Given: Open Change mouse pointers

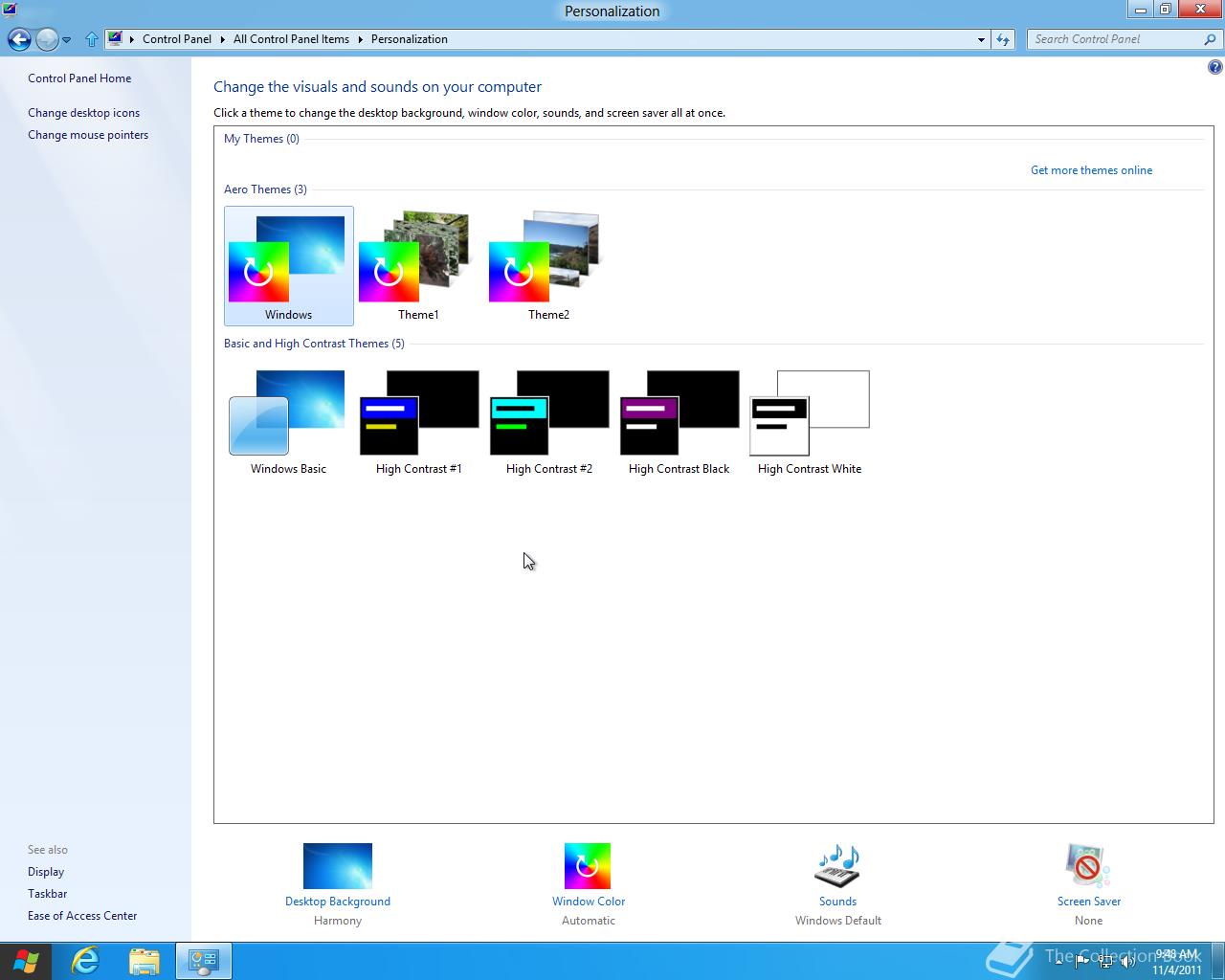Looking at the screenshot, I should 88,135.
